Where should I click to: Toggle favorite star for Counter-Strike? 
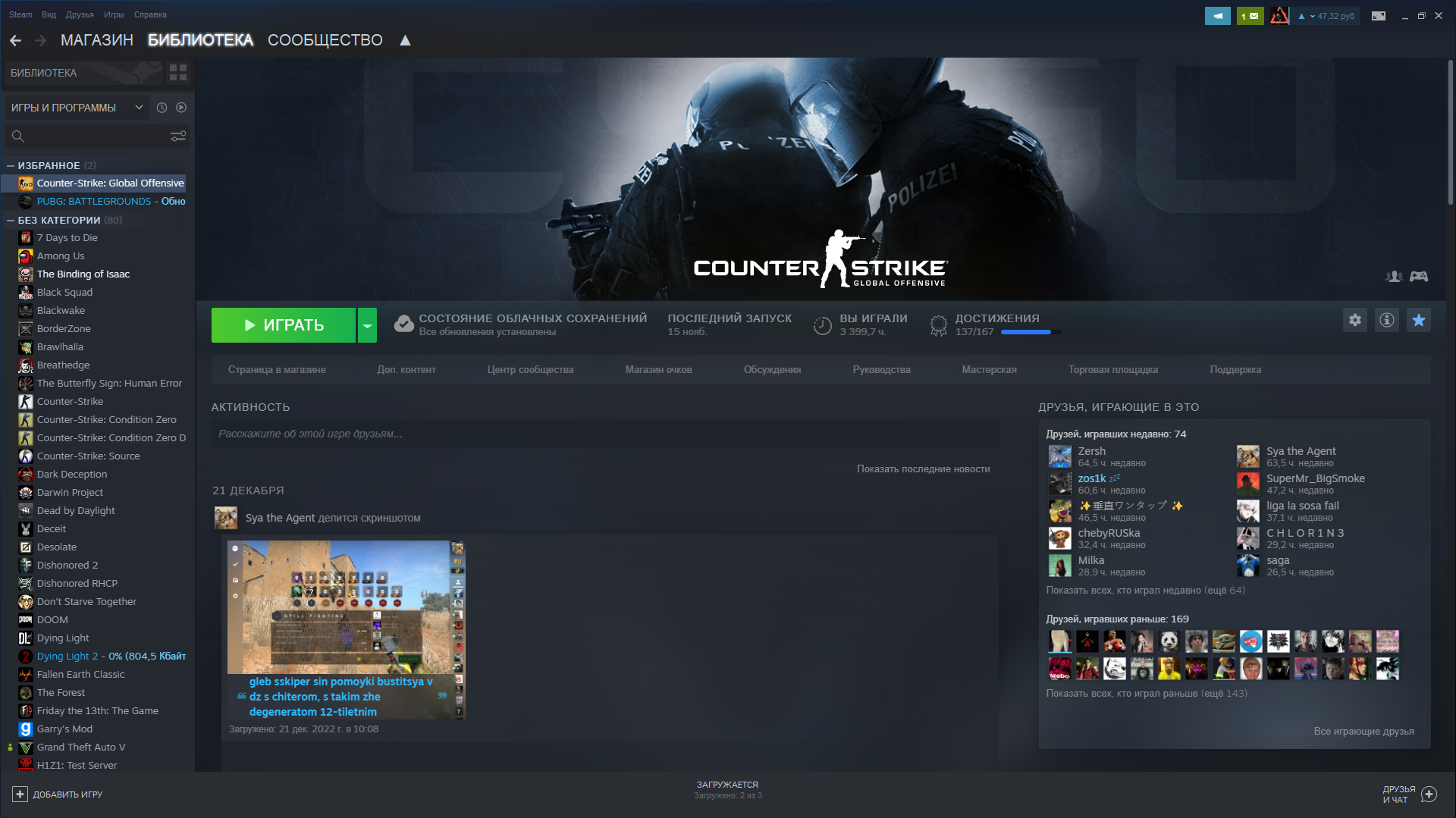[1419, 320]
